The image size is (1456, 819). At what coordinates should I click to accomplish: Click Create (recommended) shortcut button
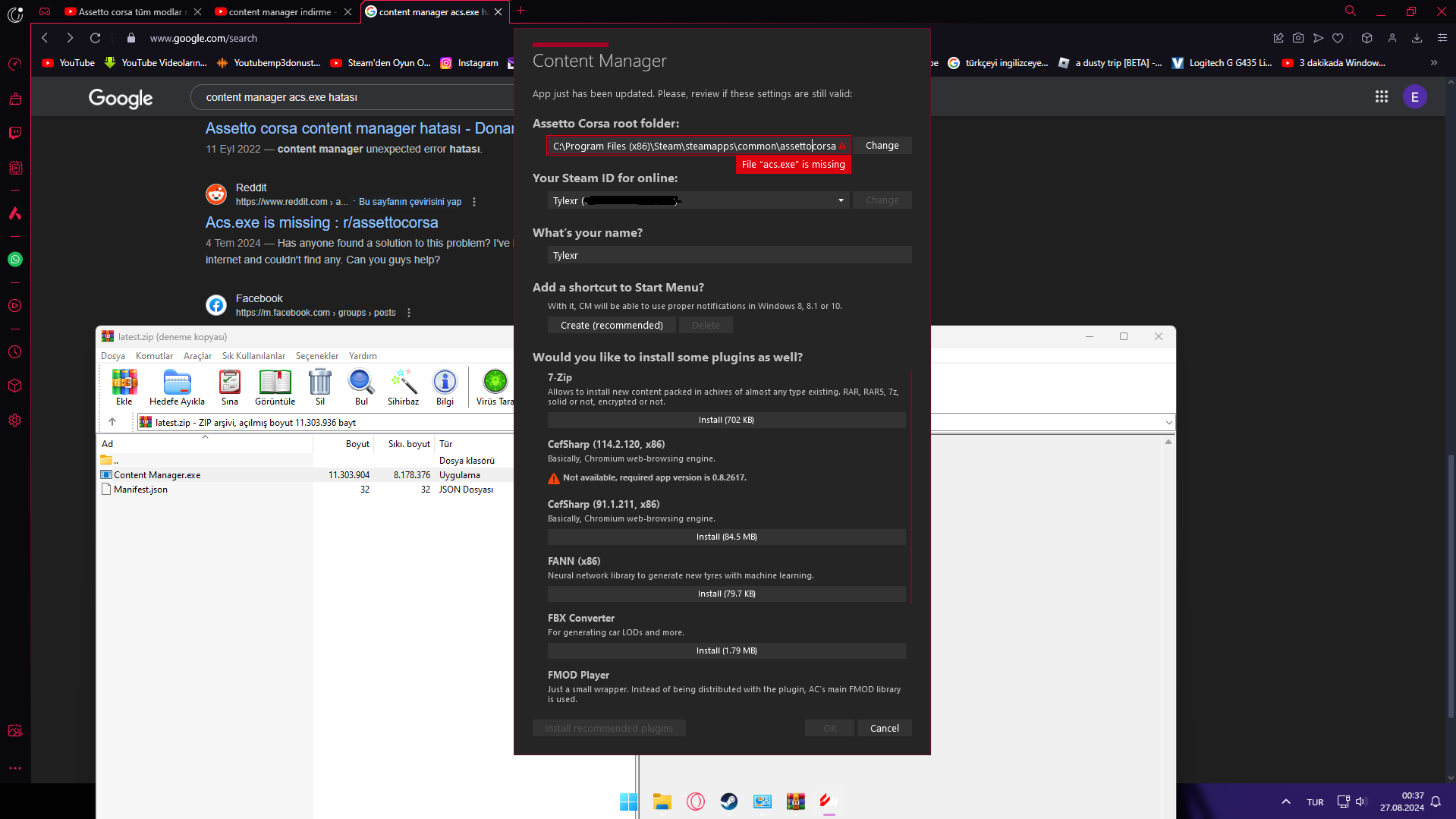612,326
